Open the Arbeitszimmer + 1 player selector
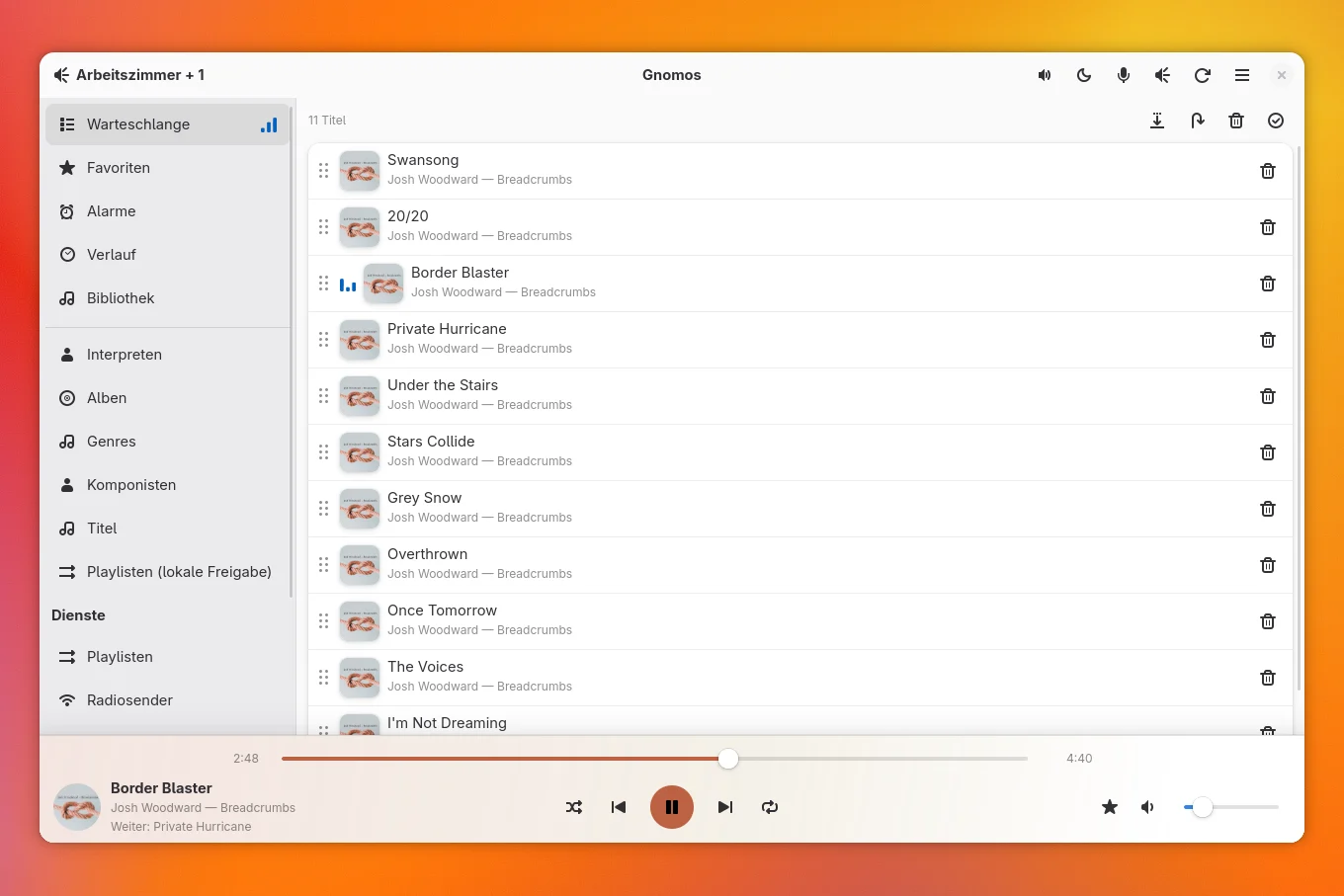 click(x=129, y=75)
